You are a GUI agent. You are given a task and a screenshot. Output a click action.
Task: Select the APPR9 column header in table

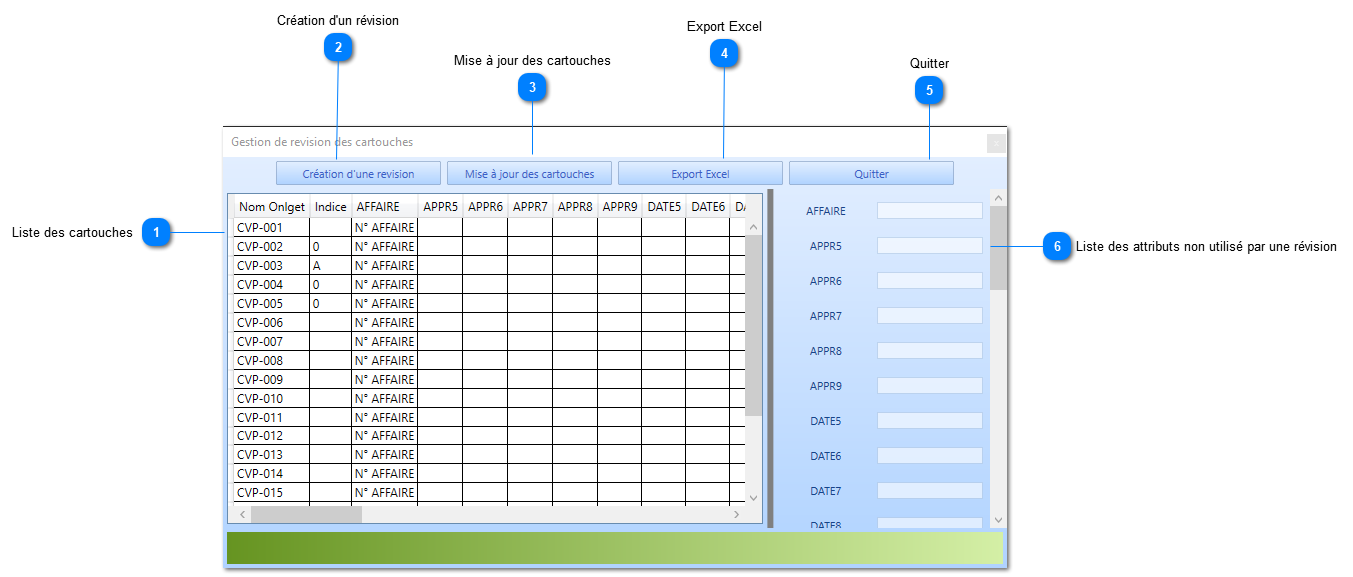(x=620, y=207)
